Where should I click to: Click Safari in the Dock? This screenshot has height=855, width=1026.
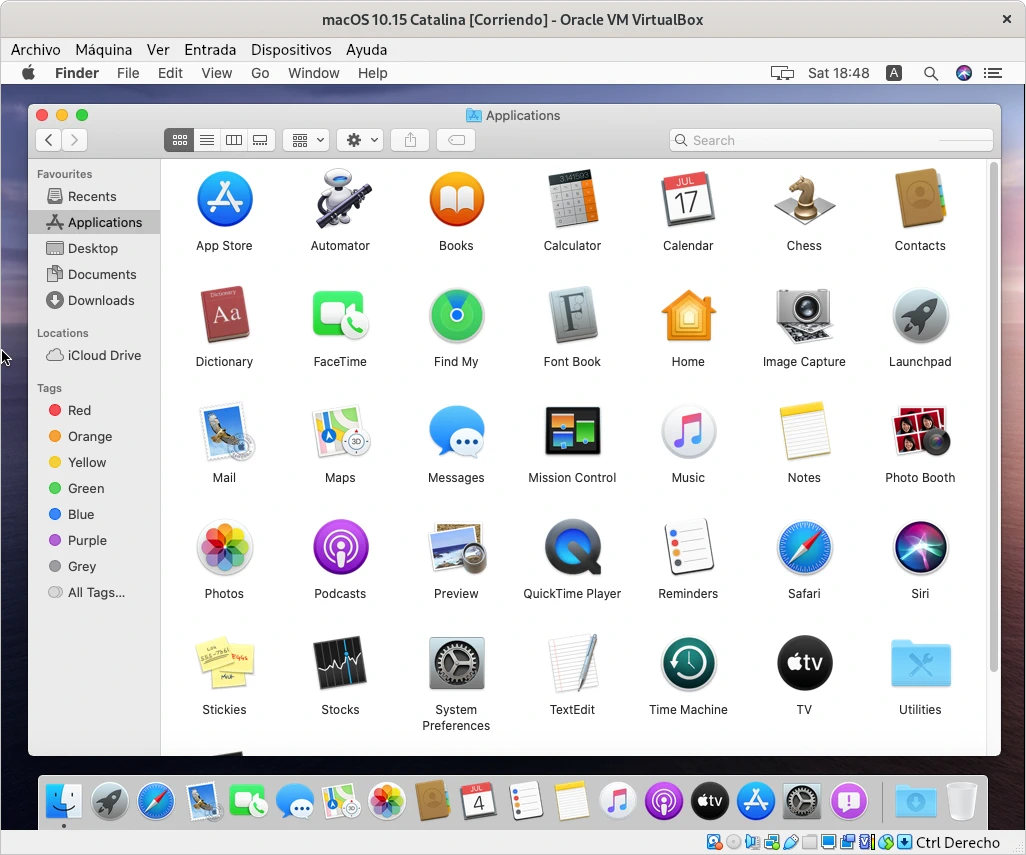click(156, 801)
